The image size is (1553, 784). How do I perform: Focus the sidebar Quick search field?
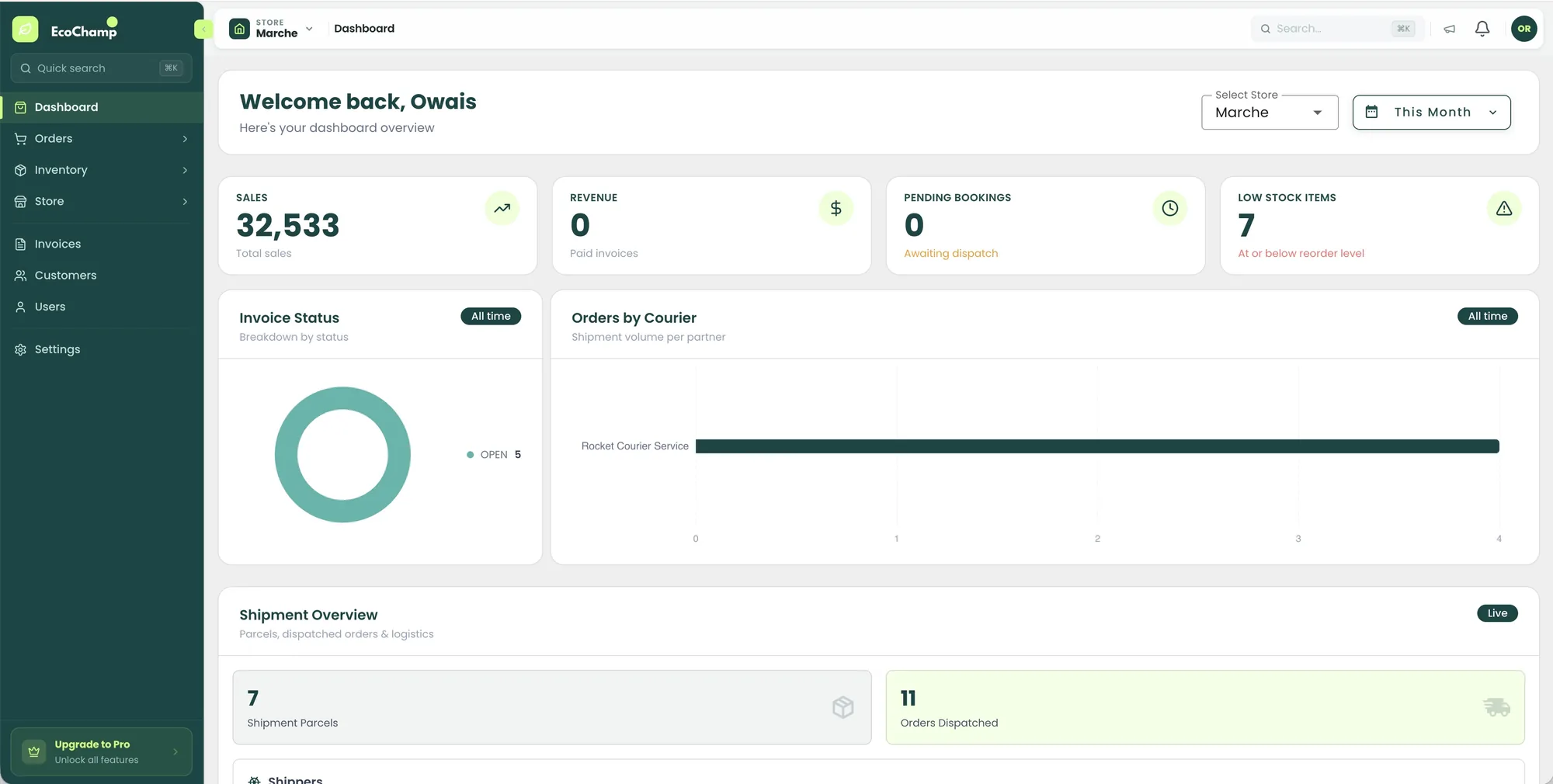coord(101,68)
